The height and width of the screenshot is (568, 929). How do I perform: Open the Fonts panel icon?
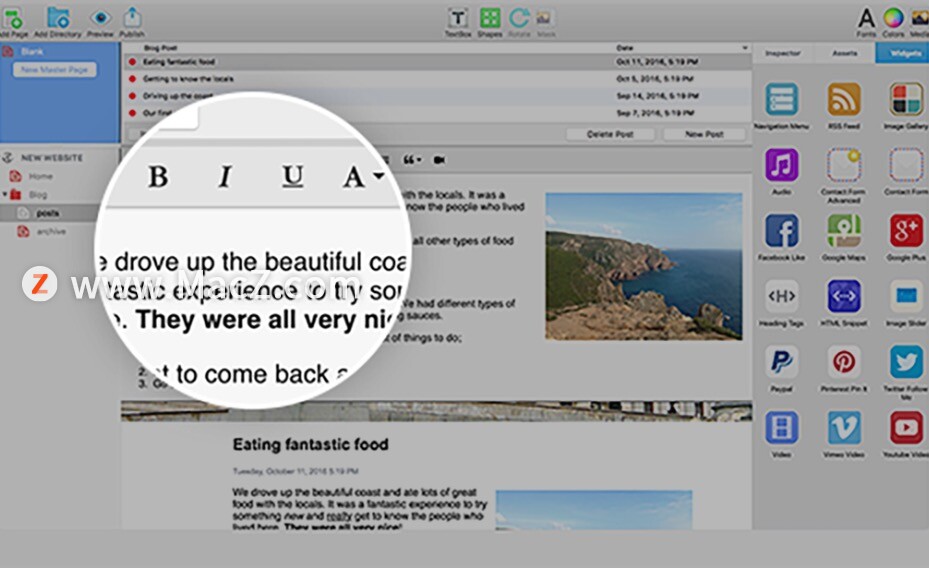click(866, 18)
